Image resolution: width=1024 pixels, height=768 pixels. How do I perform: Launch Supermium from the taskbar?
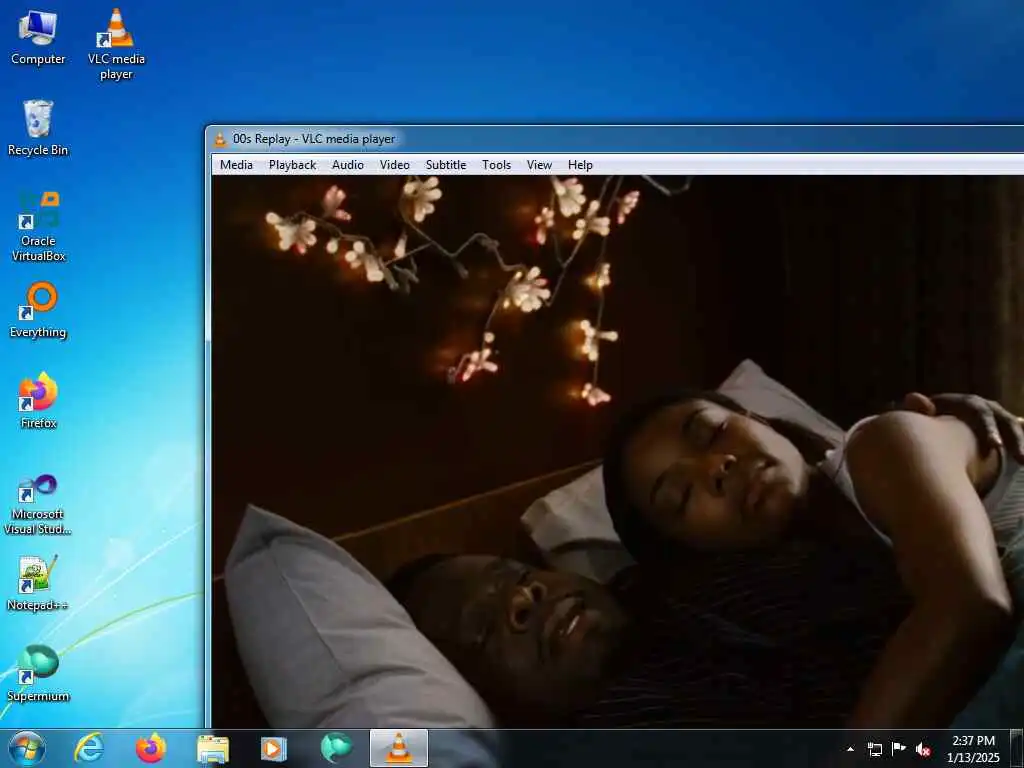[336, 748]
